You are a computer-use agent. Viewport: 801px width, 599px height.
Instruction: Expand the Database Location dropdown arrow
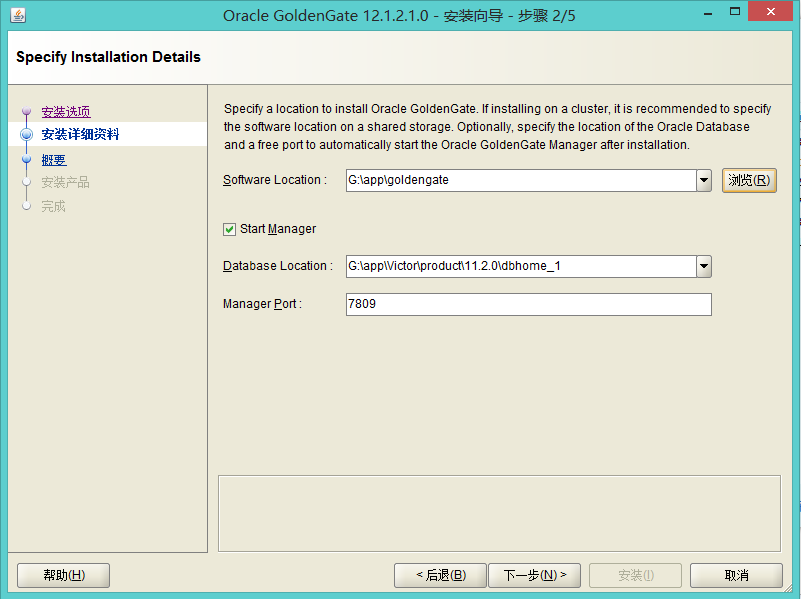click(x=704, y=266)
